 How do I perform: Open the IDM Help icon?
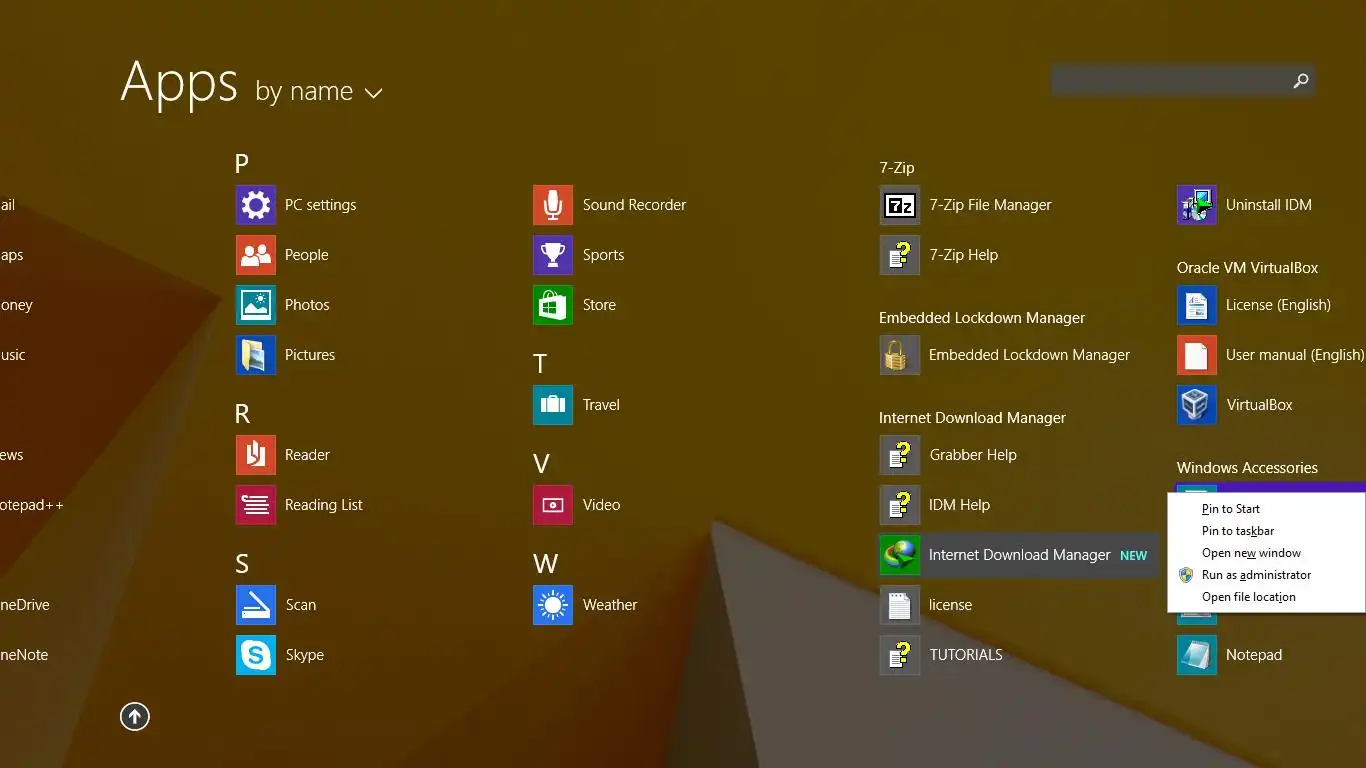click(900, 505)
